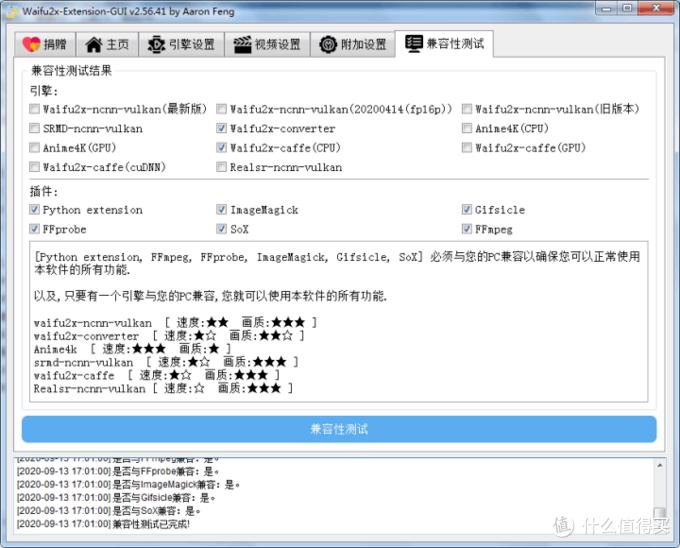Click the gear icon on engine settings tab

(x=156, y=44)
